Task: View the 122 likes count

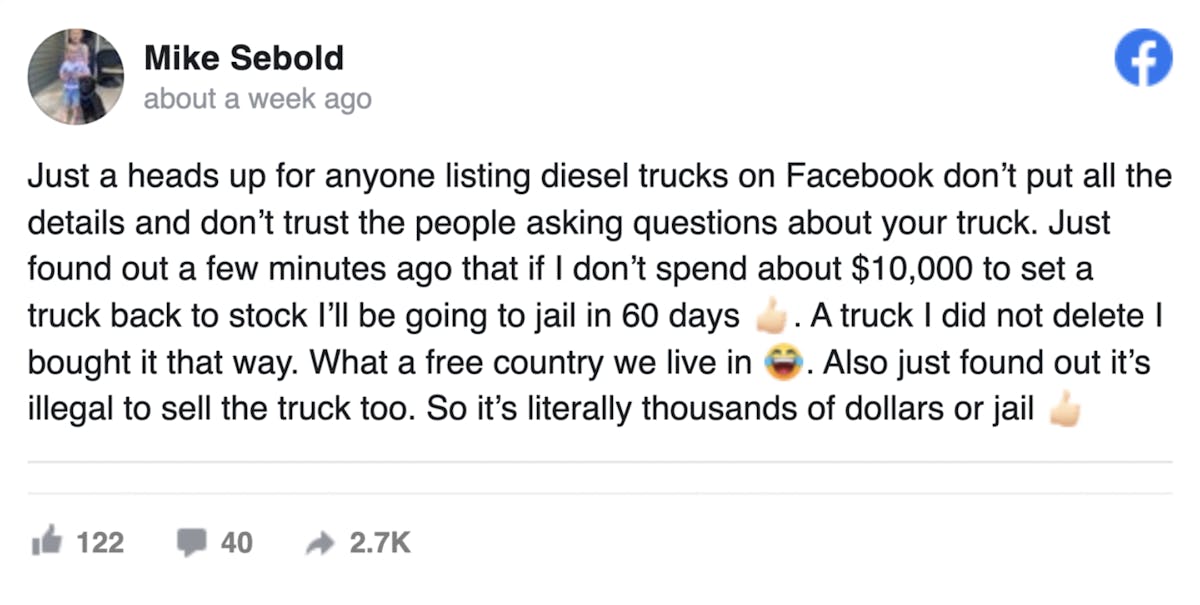Action: tap(100, 542)
